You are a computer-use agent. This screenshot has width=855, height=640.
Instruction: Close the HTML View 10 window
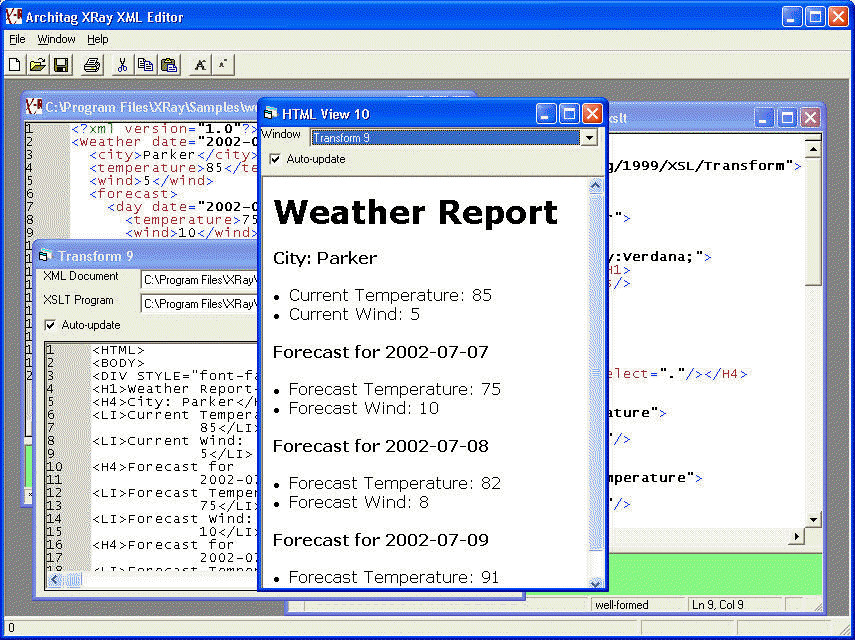pyautogui.click(x=592, y=114)
